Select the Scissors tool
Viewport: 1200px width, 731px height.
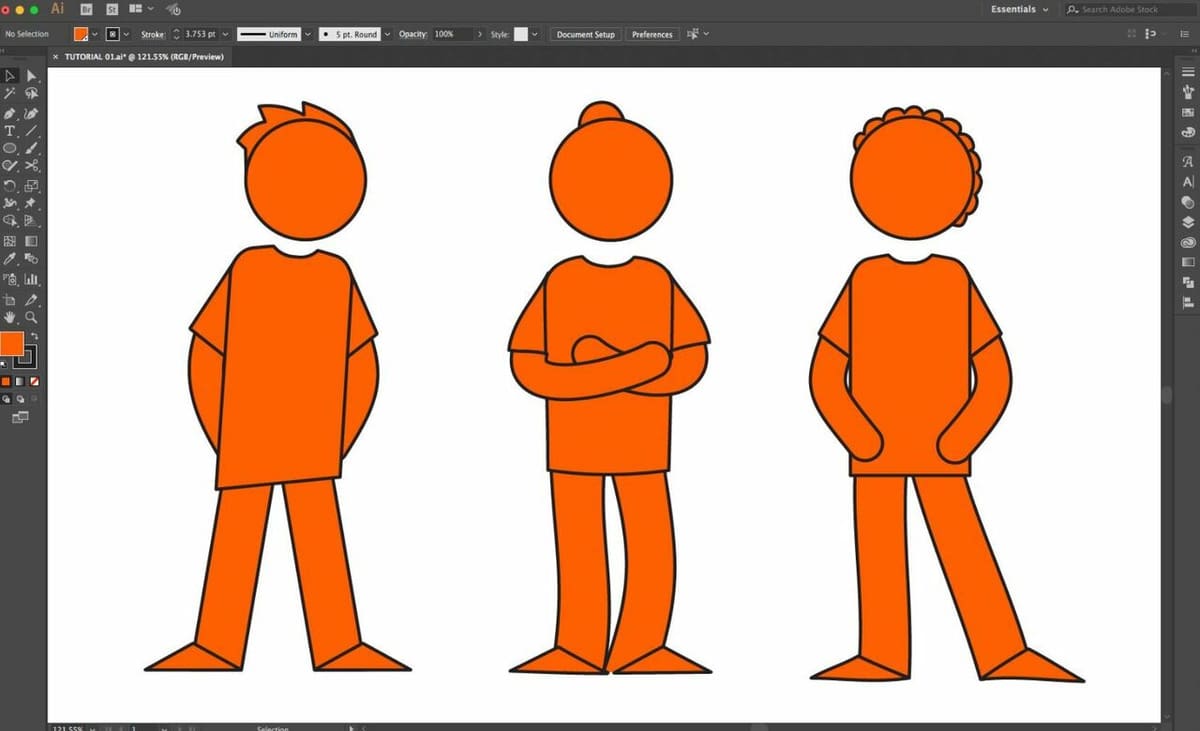(32, 166)
